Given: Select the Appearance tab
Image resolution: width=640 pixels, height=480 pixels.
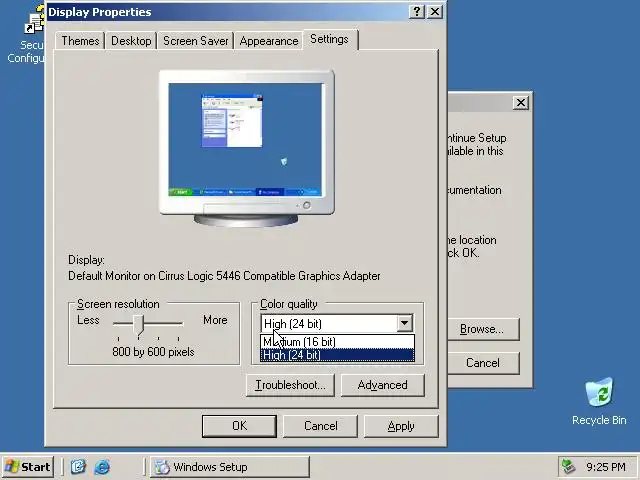Looking at the screenshot, I should 269,41.
